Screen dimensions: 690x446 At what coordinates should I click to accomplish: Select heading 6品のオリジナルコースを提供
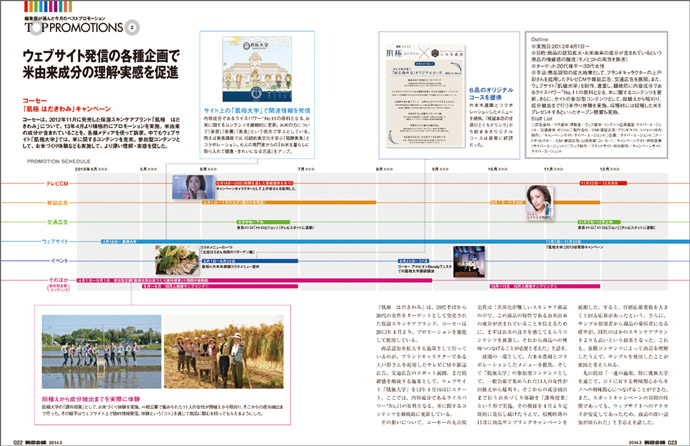(x=491, y=93)
